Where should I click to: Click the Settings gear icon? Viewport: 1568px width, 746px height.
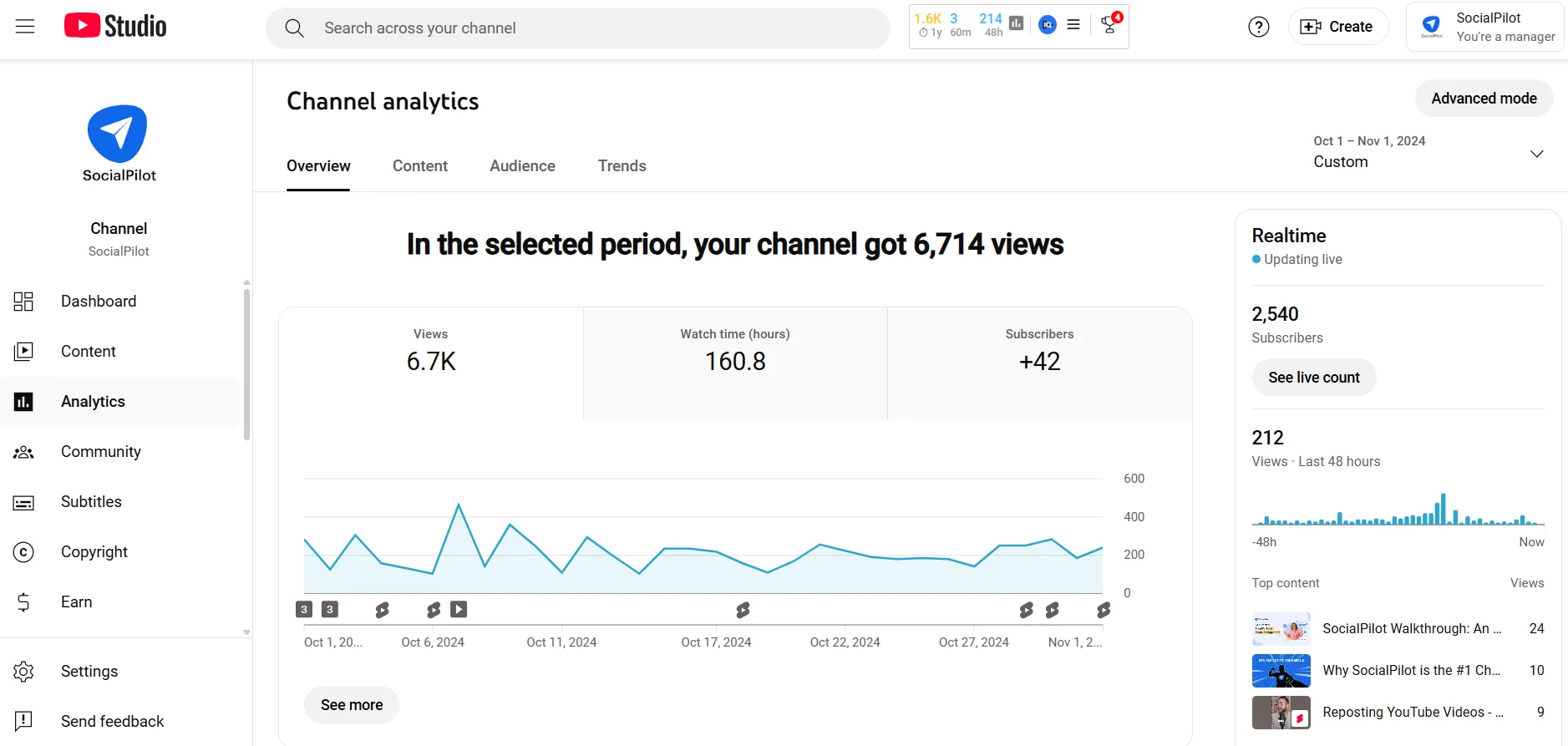coord(23,672)
